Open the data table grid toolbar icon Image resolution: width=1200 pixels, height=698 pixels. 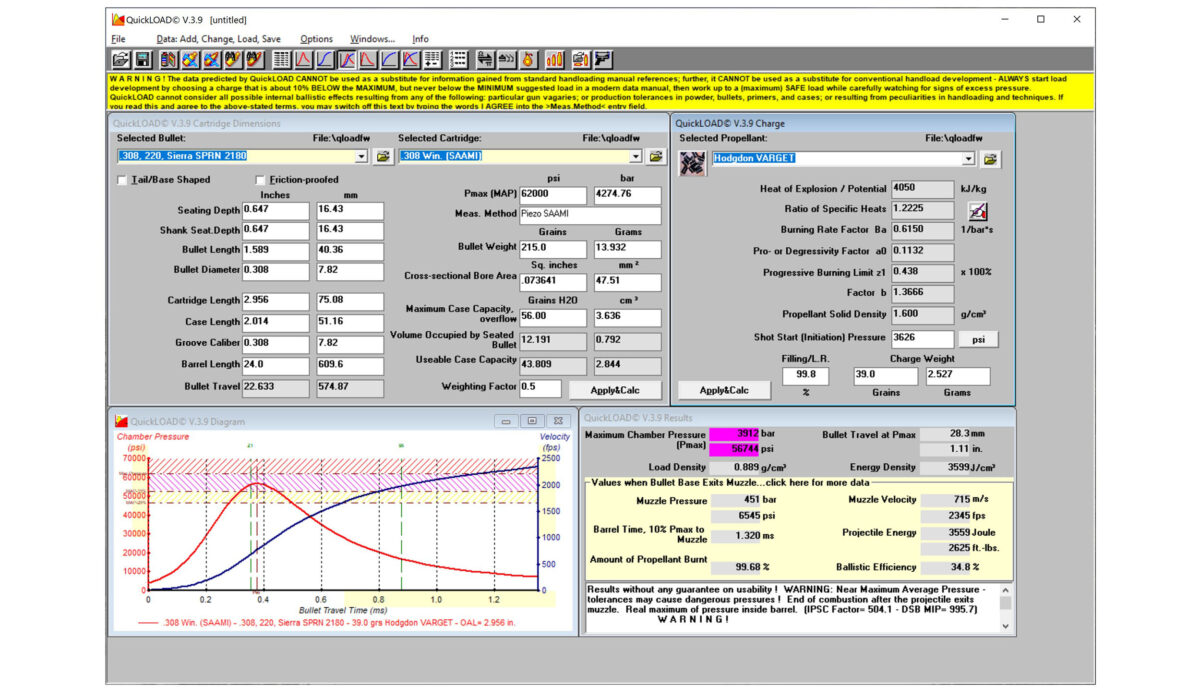282,60
